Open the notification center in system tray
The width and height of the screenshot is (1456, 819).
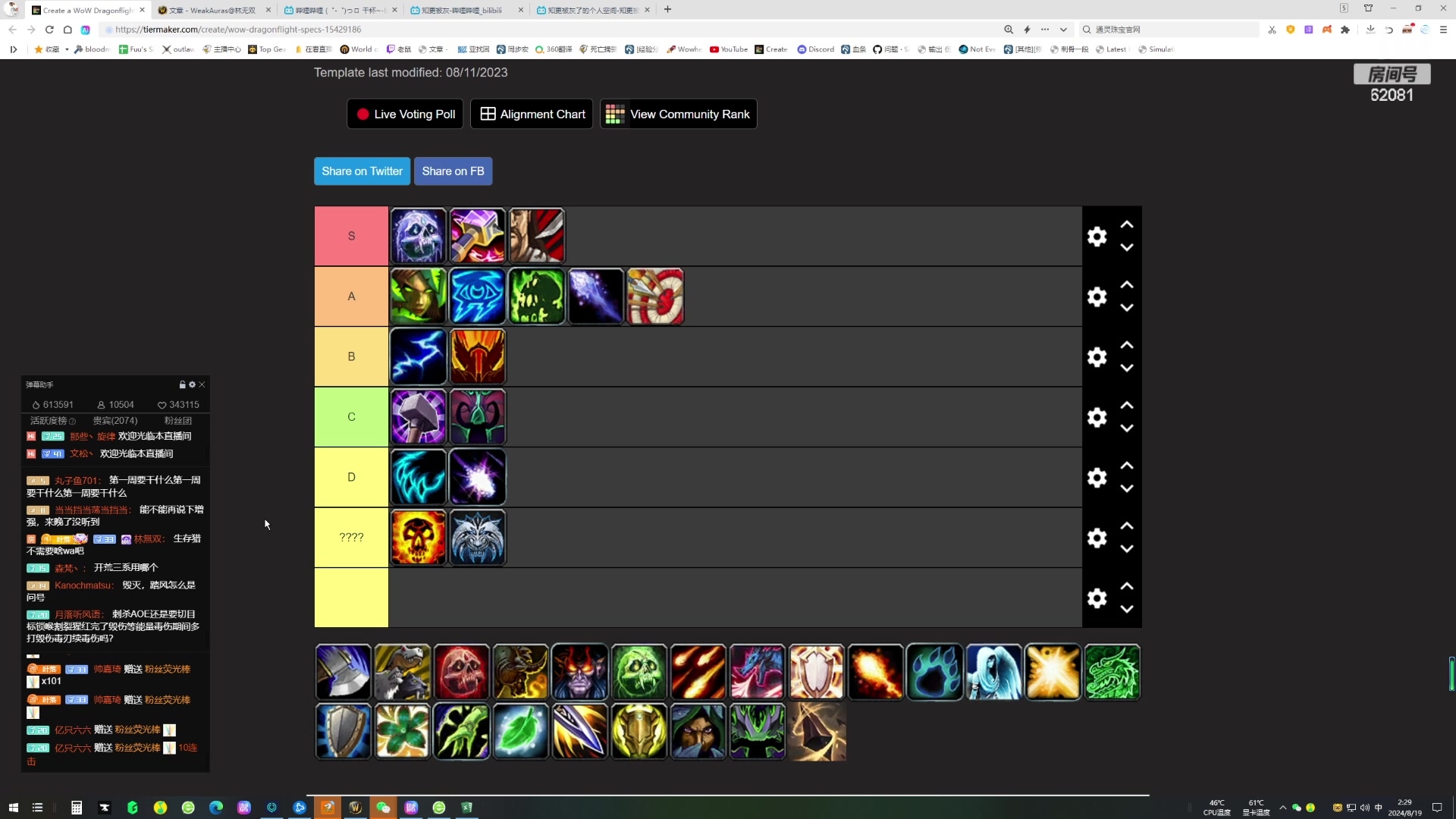tap(1437, 808)
